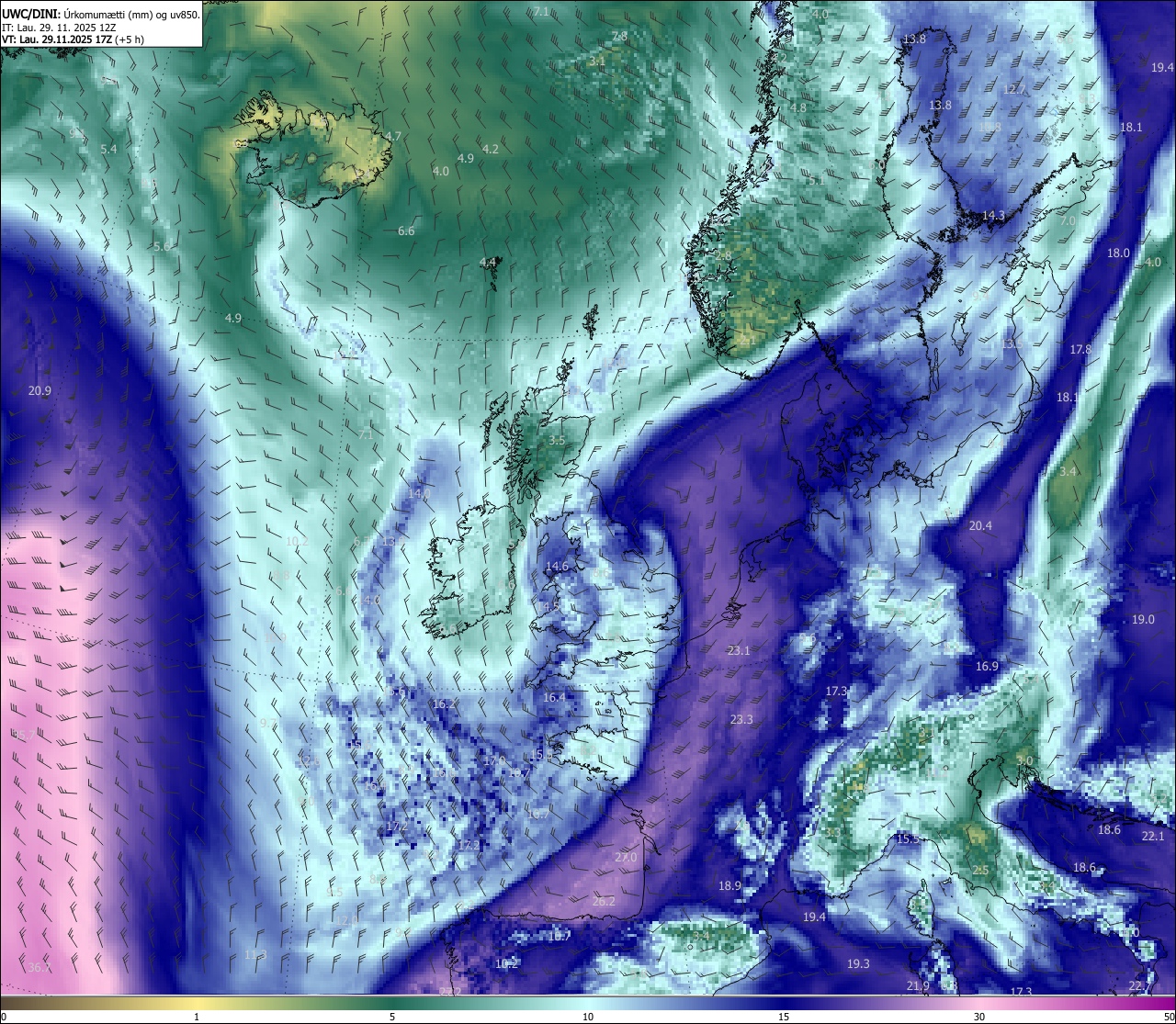Click the '1' label on the color scale

[197, 1017]
